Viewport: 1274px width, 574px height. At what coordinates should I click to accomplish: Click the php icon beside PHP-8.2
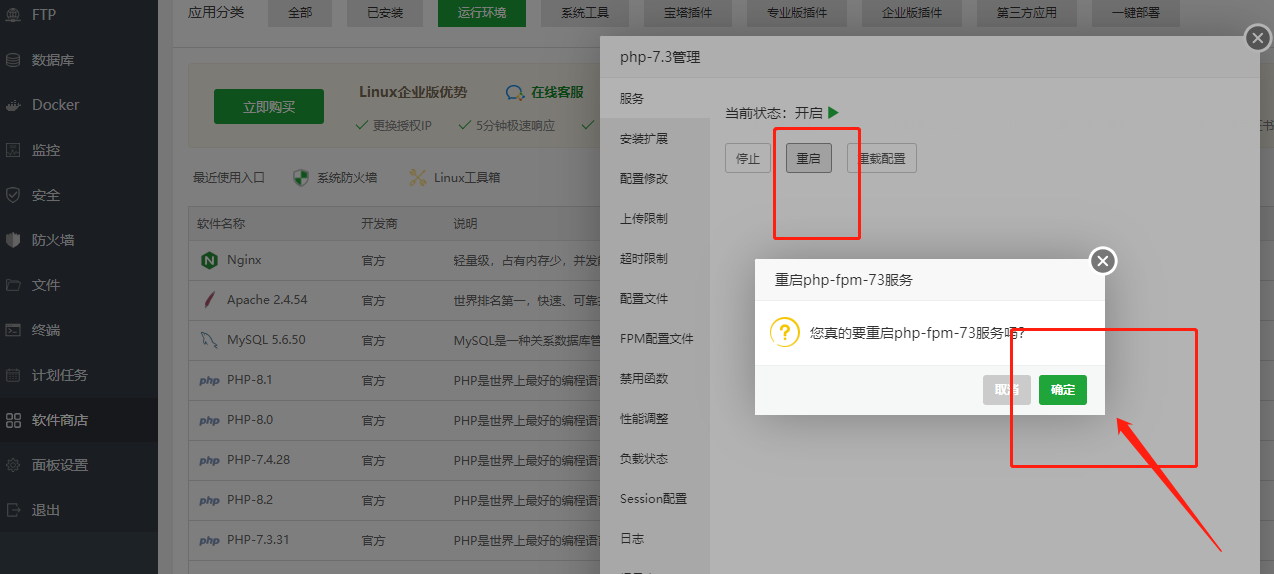[x=209, y=501]
